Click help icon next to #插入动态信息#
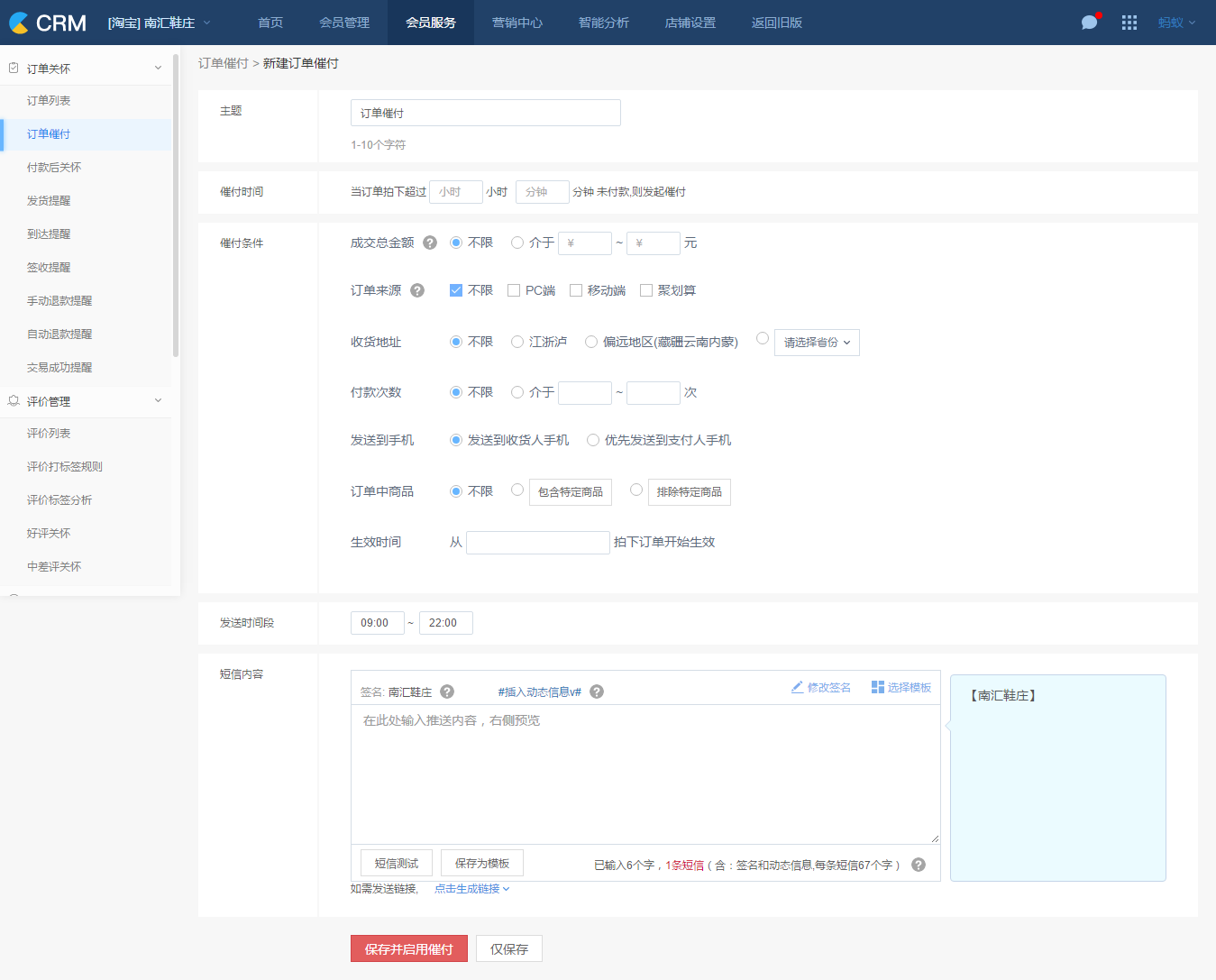 coord(597,691)
